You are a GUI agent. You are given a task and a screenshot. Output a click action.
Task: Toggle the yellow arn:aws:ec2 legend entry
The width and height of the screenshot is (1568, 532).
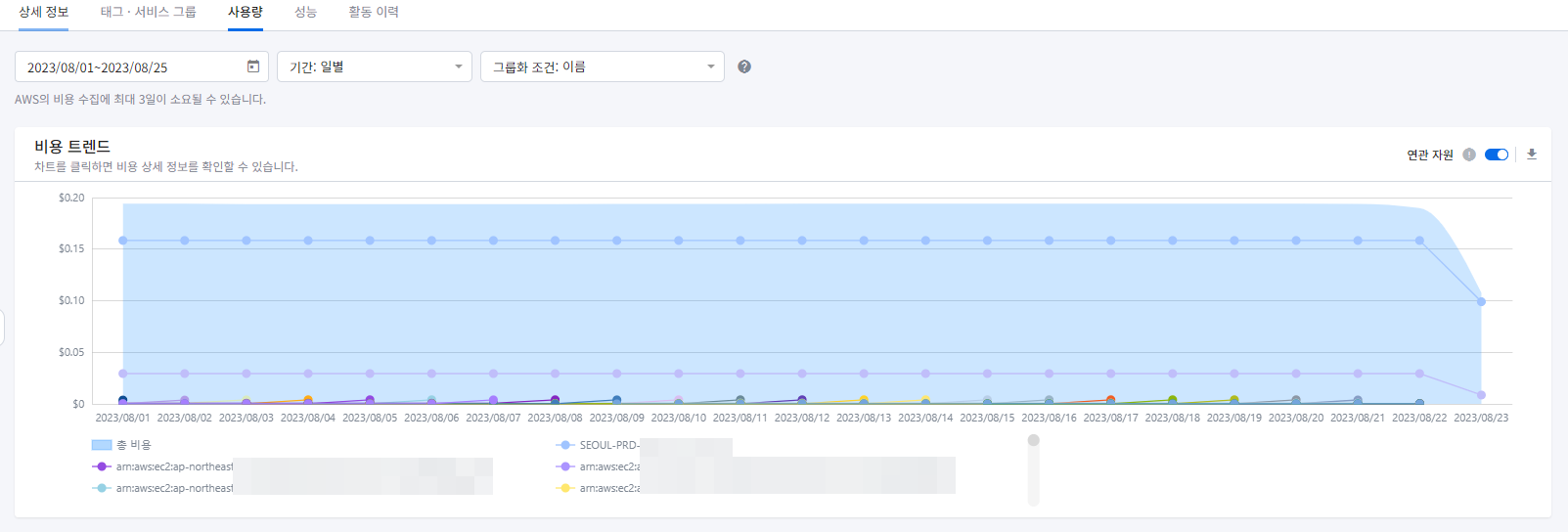click(597, 488)
